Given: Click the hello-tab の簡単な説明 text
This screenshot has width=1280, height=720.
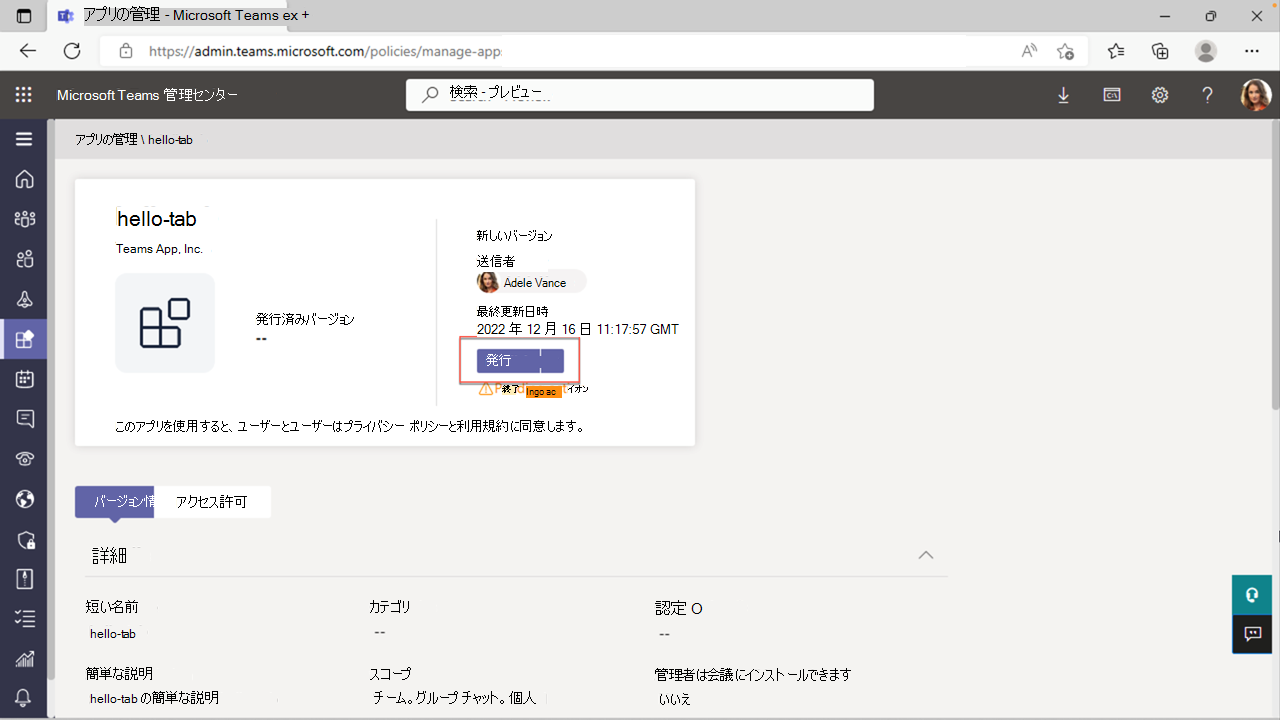Looking at the screenshot, I should (154, 698).
